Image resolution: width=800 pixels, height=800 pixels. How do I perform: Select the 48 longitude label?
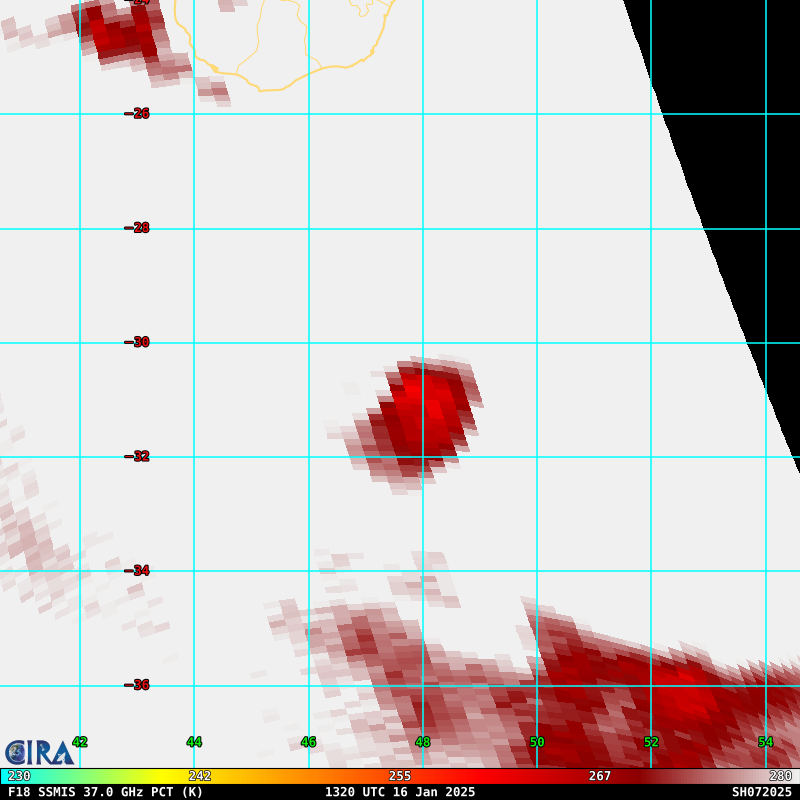[x=423, y=742]
